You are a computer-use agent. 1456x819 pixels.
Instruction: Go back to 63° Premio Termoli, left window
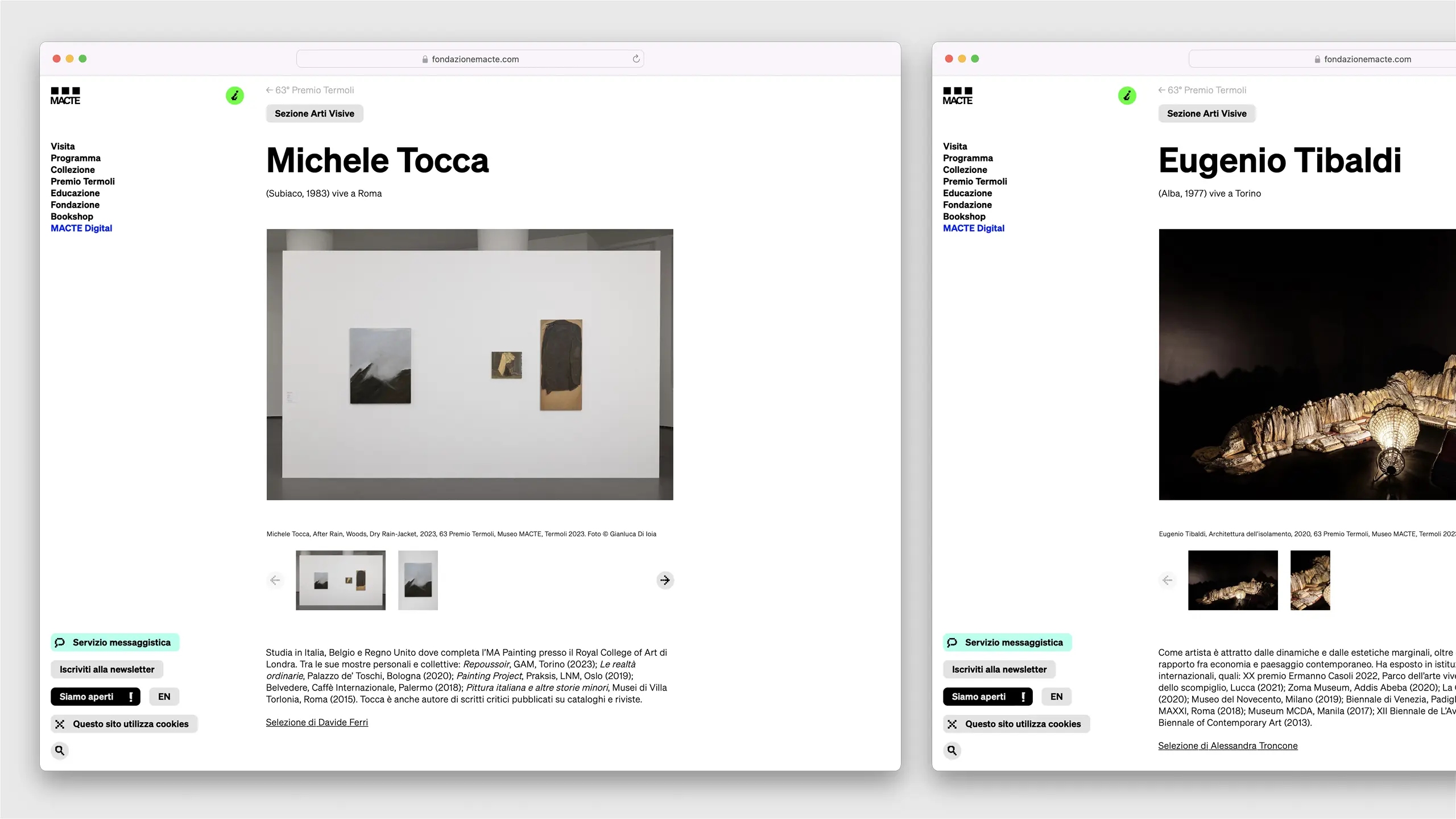click(310, 90)
